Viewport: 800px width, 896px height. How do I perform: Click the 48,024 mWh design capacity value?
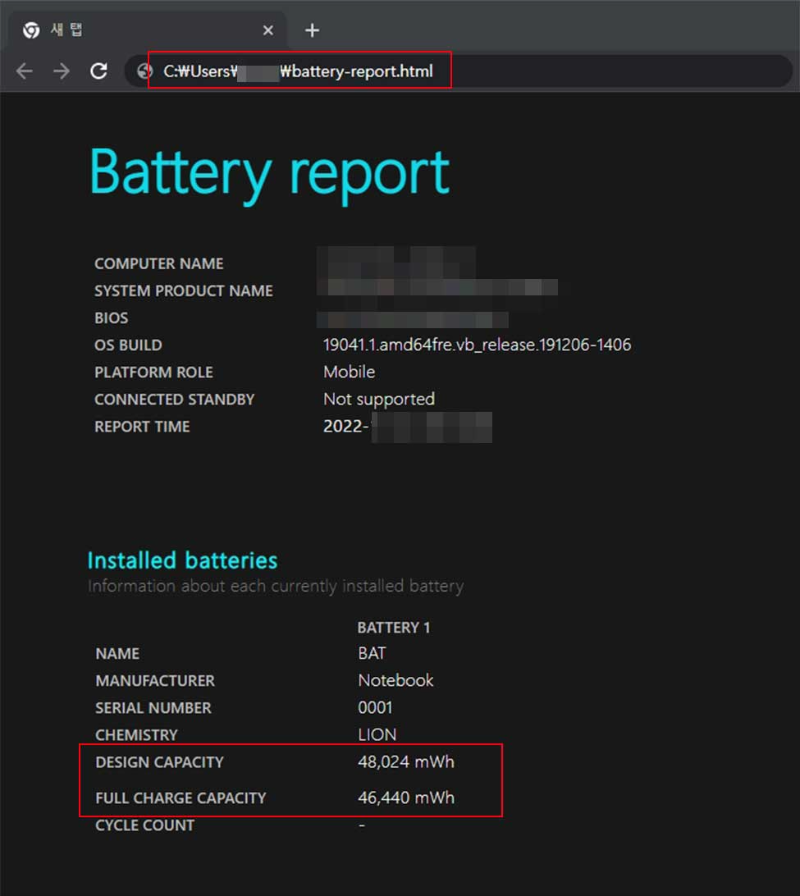click(406, 762)
